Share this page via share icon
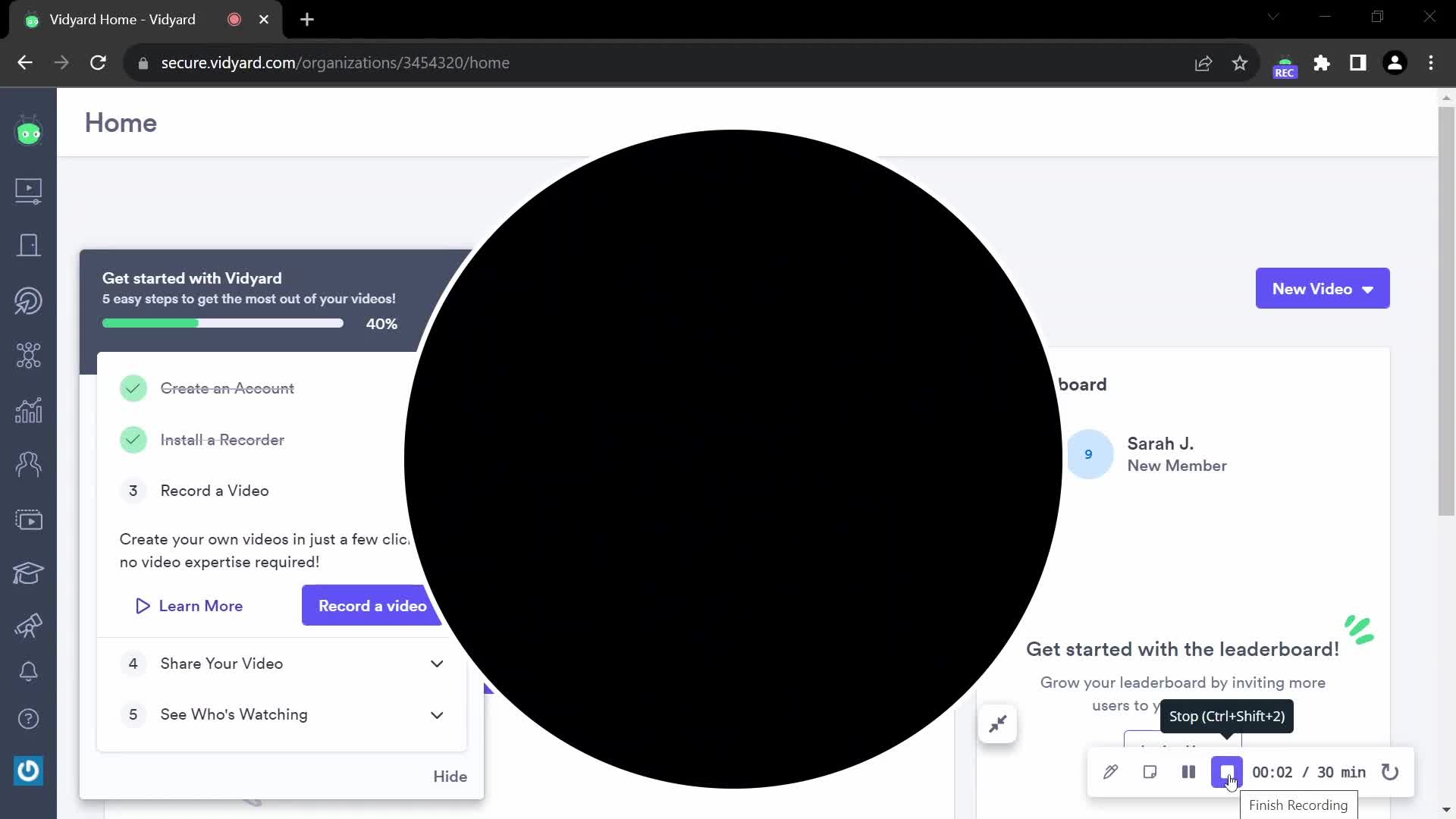Image resolution: width=1456 pixels, height=819 pixels. coord(1203,63)
